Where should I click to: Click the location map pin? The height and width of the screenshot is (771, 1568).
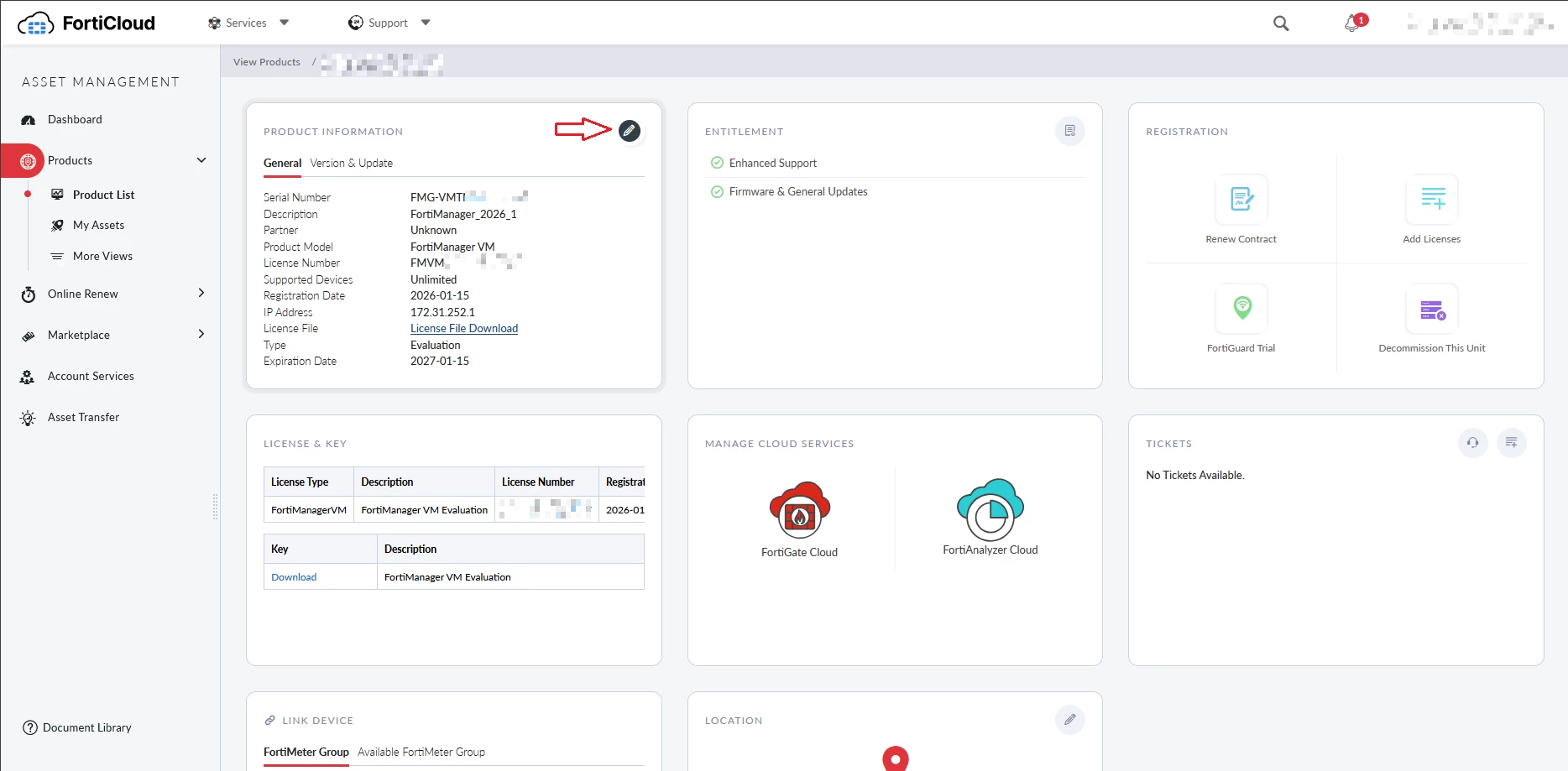click(896, 758)
